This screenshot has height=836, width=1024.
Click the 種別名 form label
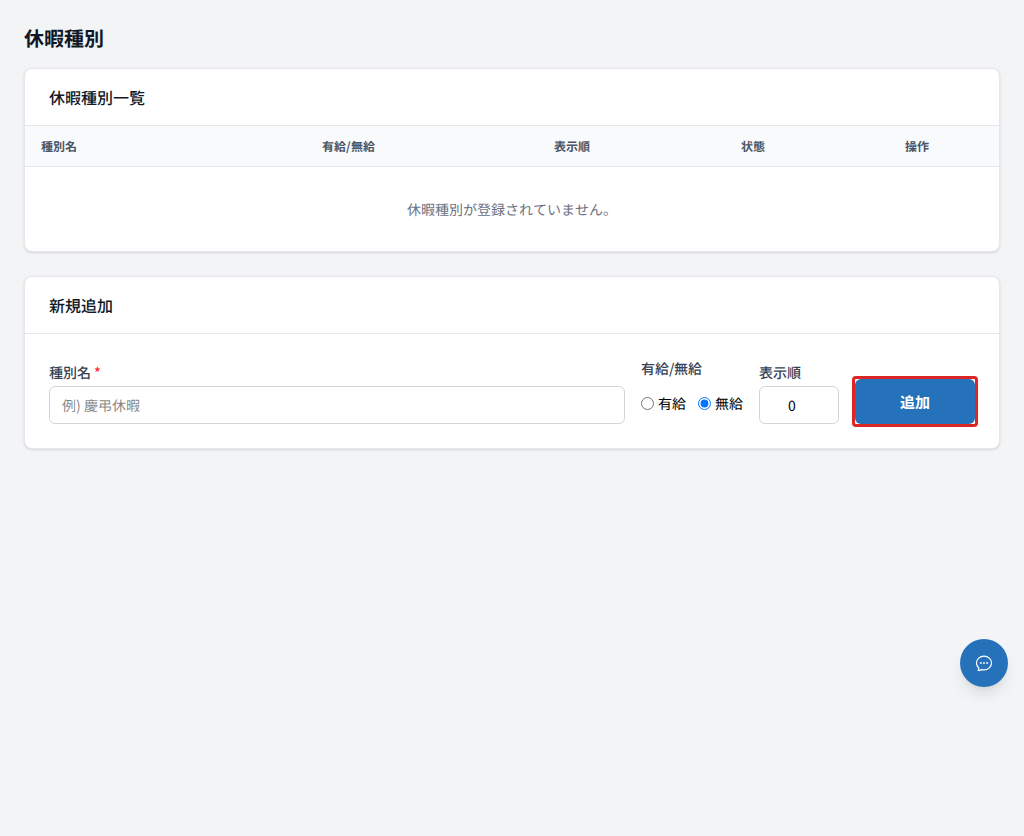[70, 373]
